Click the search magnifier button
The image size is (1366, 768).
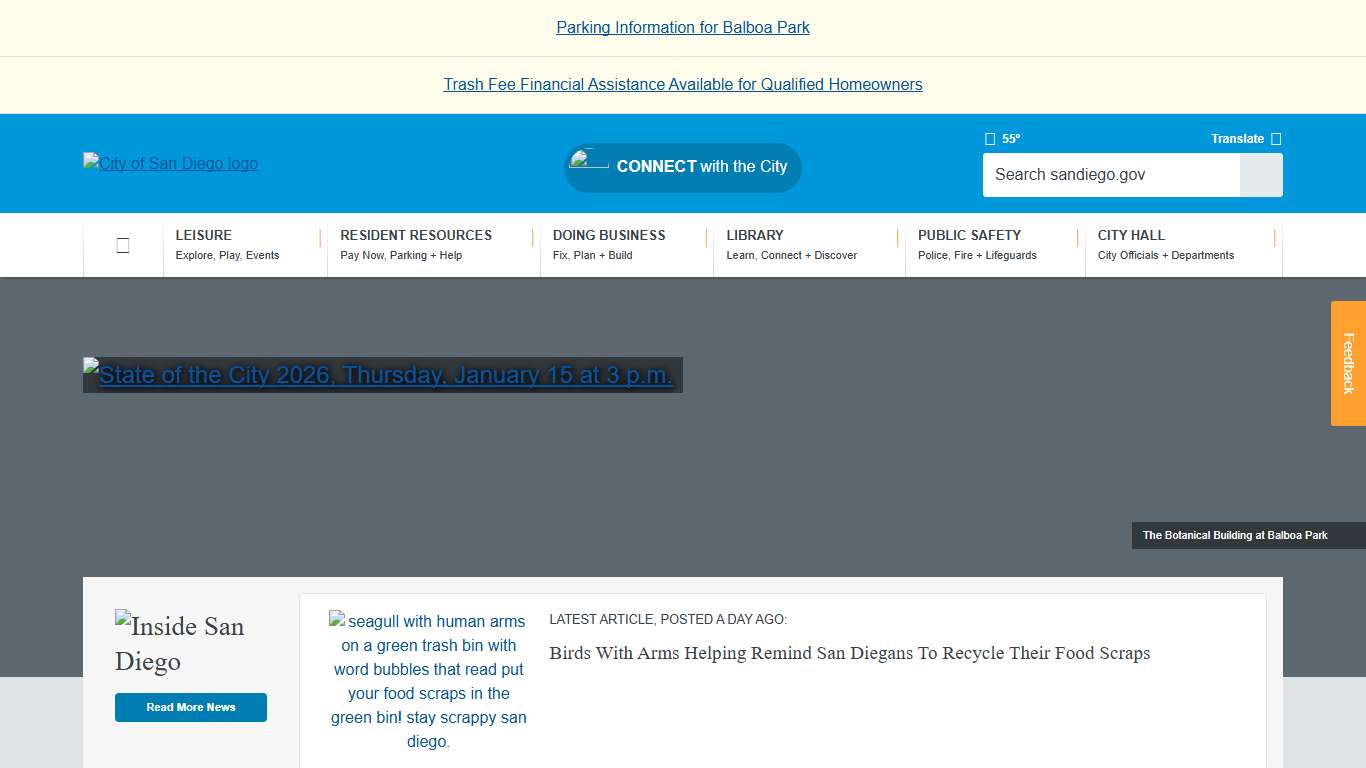tap(1260, 175)
